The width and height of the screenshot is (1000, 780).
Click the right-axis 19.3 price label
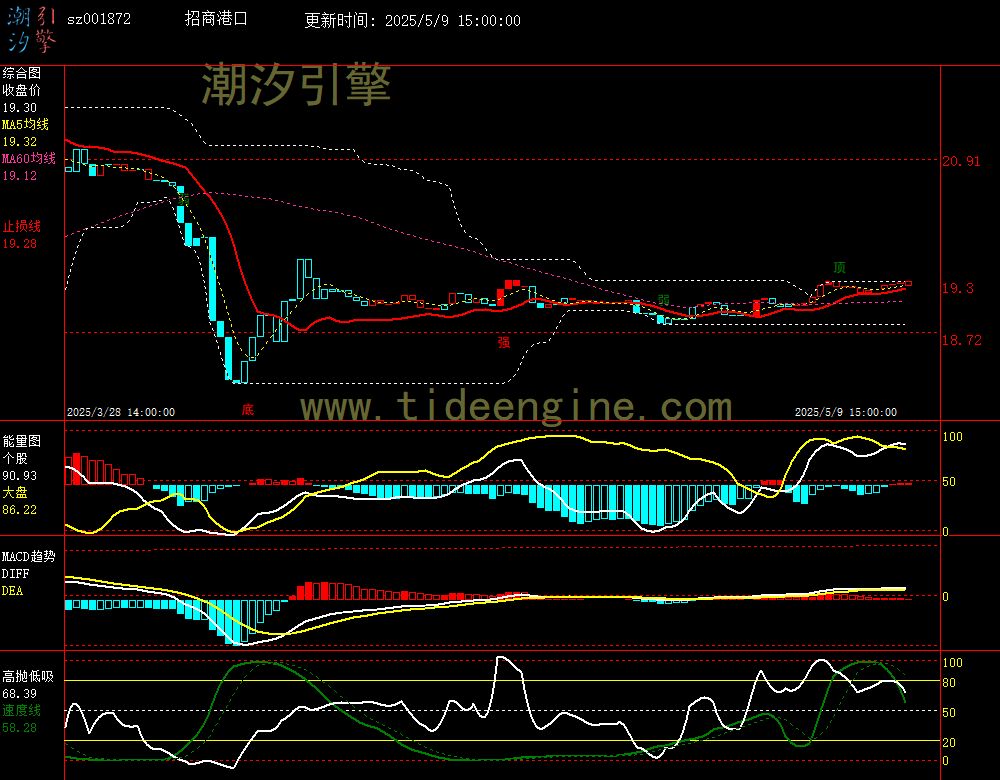point(958,288)
